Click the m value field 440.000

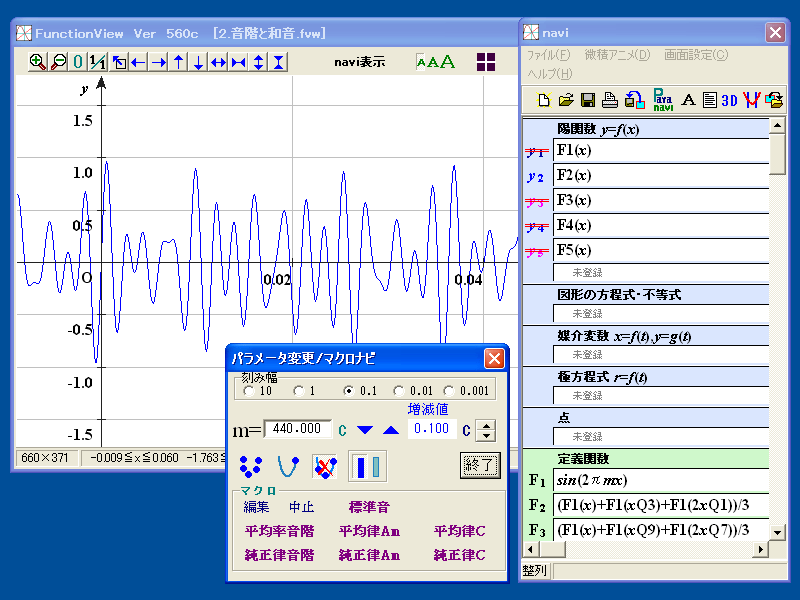[x=297, y=429]
